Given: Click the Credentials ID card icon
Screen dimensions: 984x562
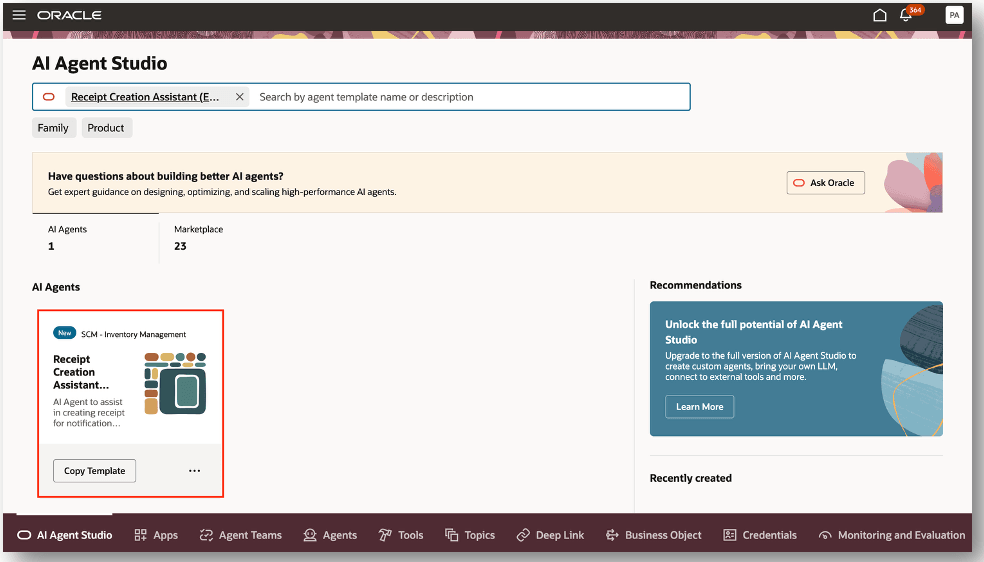Looking at the screenshot, I should pyautogui.click(x=730, y=535).
